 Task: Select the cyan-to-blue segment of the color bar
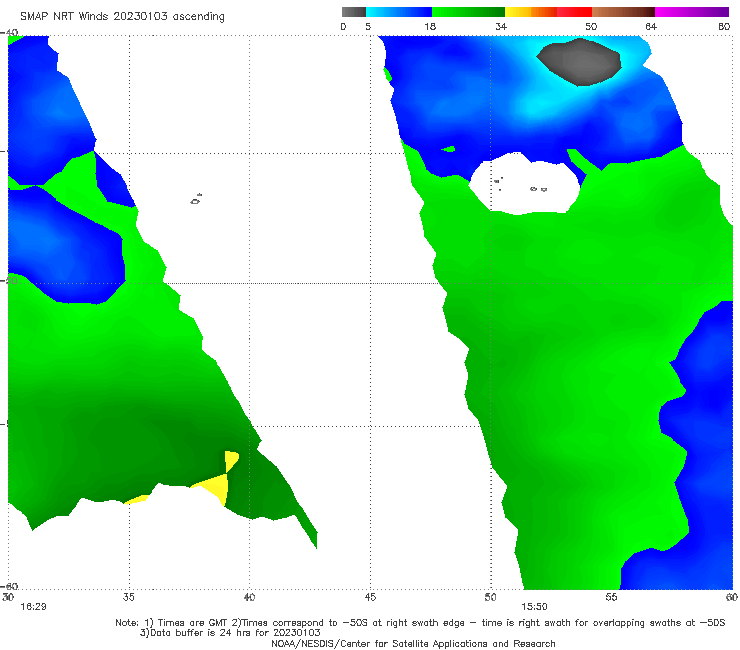click(399, 12)
